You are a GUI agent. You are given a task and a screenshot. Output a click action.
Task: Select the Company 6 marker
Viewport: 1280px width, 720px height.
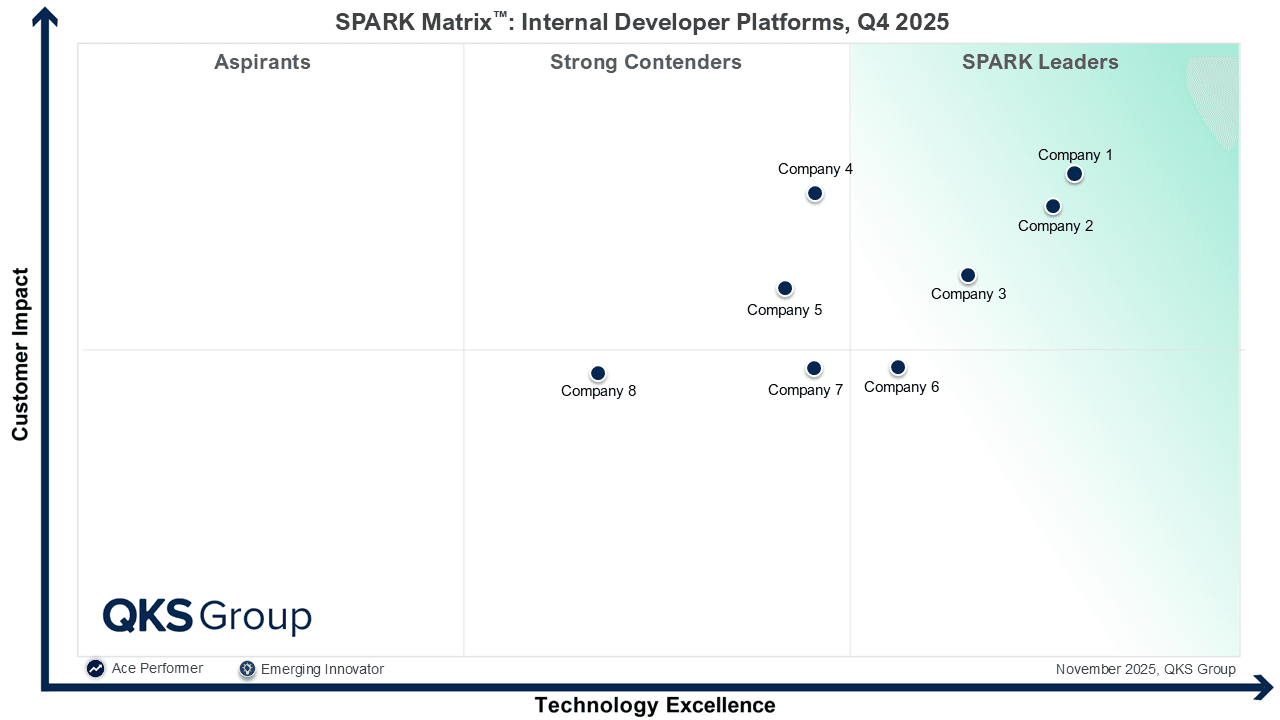point(898,367)
